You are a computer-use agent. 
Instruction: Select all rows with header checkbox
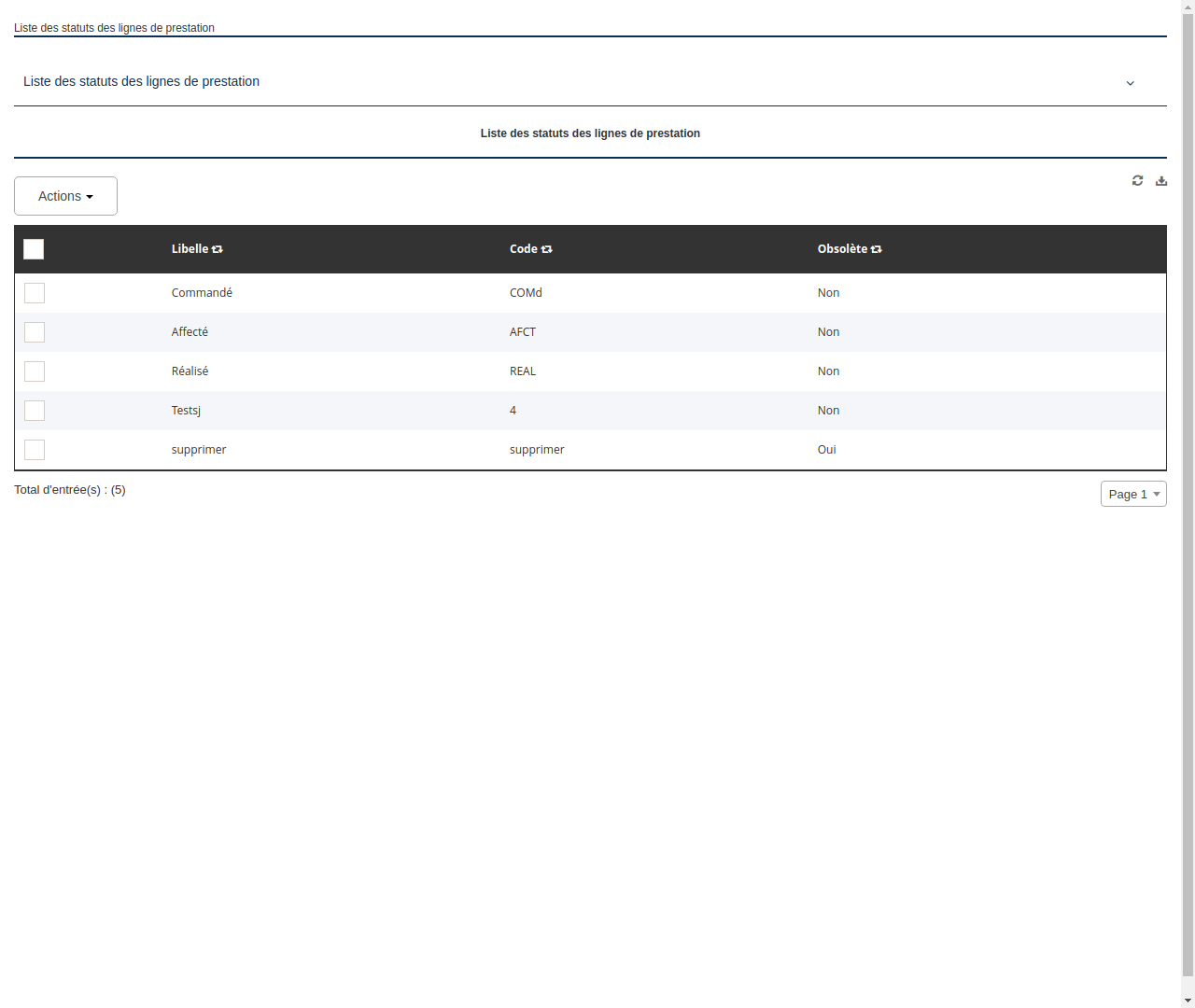pyautogui.click(x=34, y=249)
